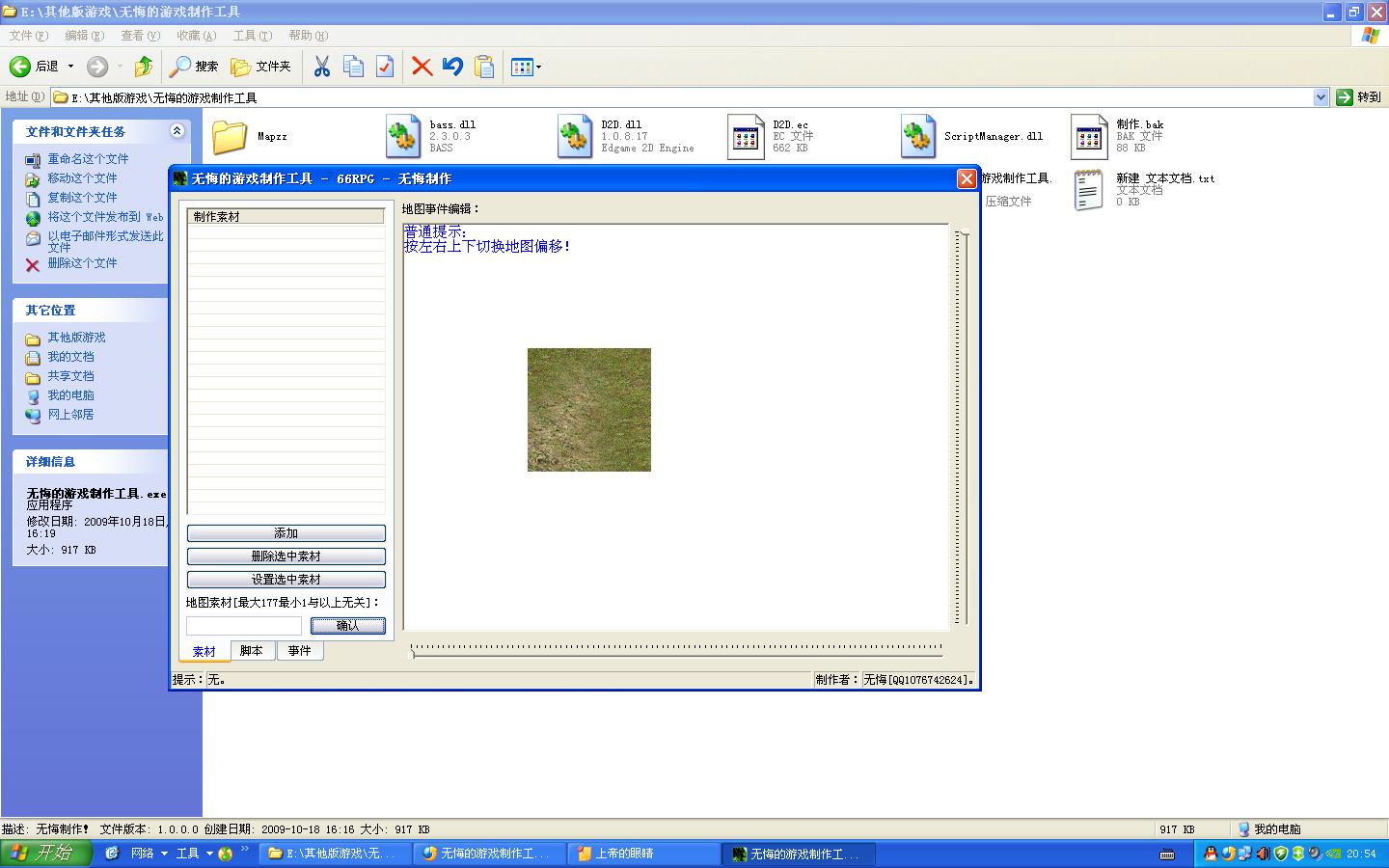This screenshot has width=1389, height=868.
Task: Click the Windows 开始 Start button
Action: [46, 854]
